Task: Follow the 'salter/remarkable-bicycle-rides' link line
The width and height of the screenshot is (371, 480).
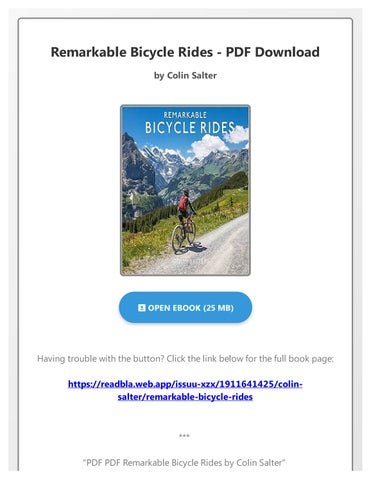Action: tap(185, 397)
